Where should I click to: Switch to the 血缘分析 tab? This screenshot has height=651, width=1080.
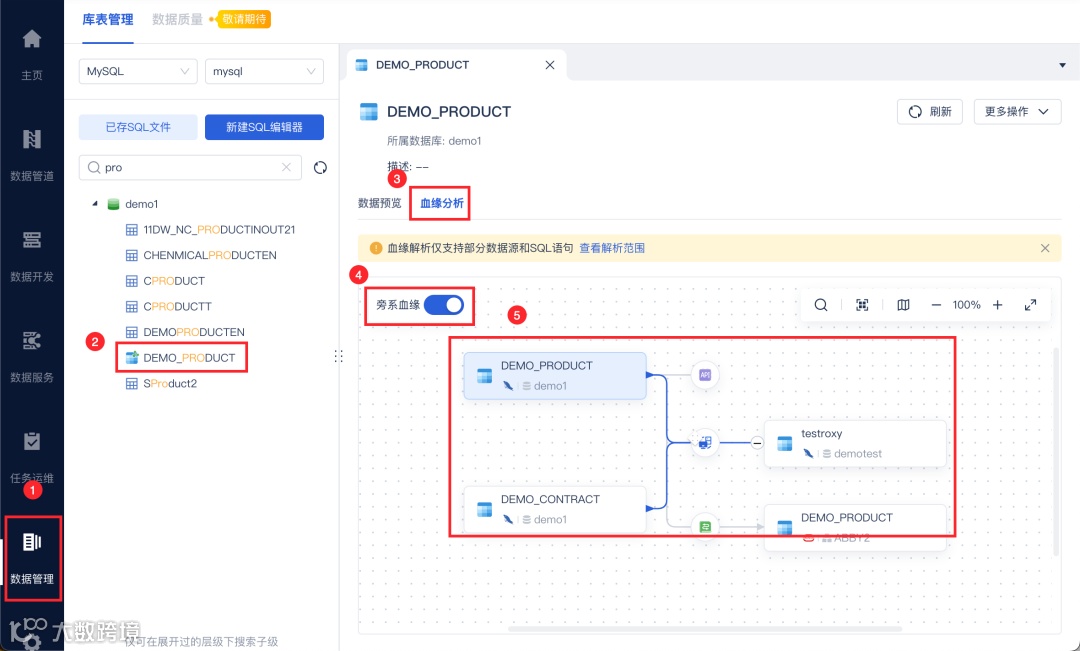pyautogui.click(x=442, y=203)
